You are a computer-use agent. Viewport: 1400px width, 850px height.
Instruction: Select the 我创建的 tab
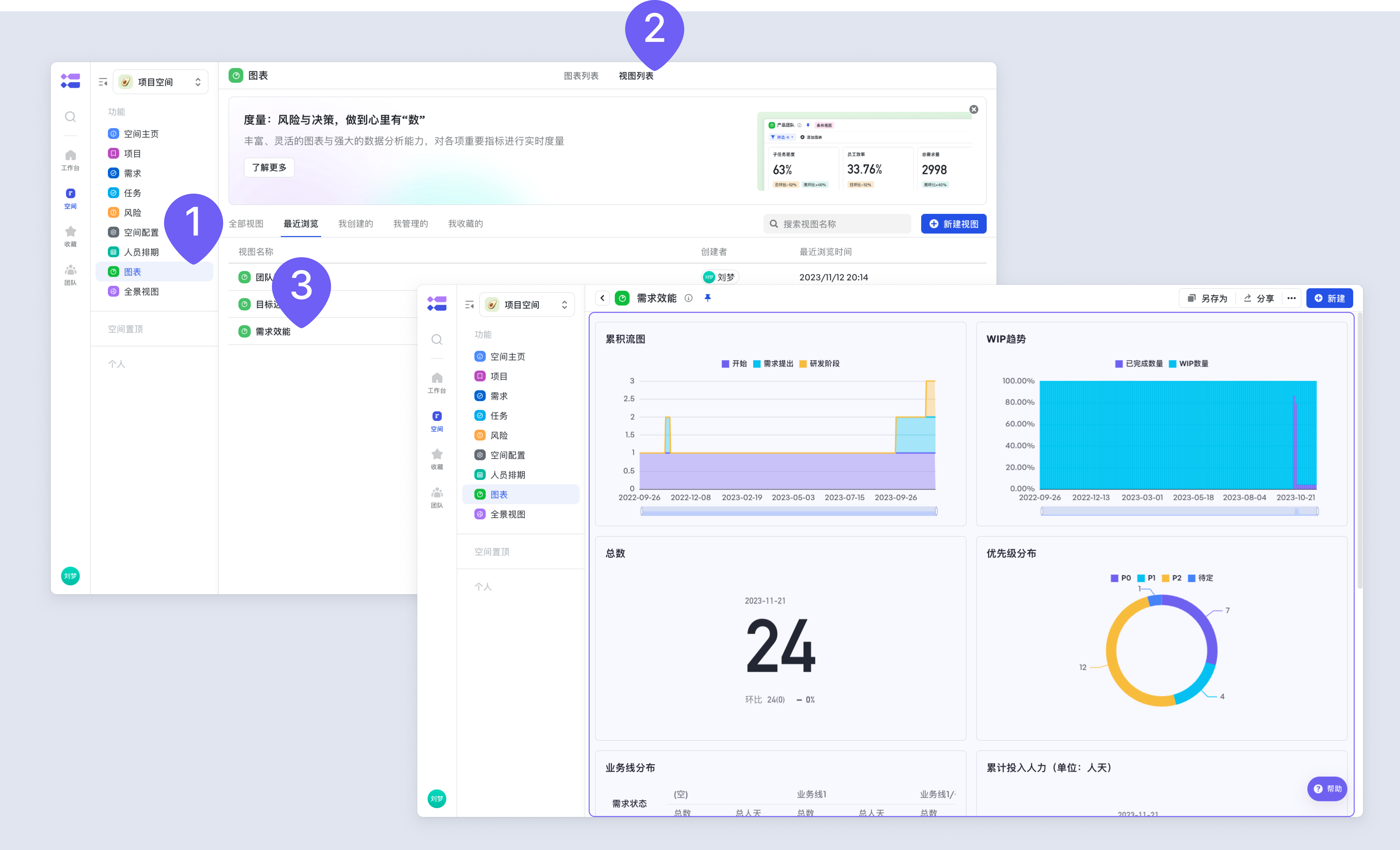coord(356,224)
